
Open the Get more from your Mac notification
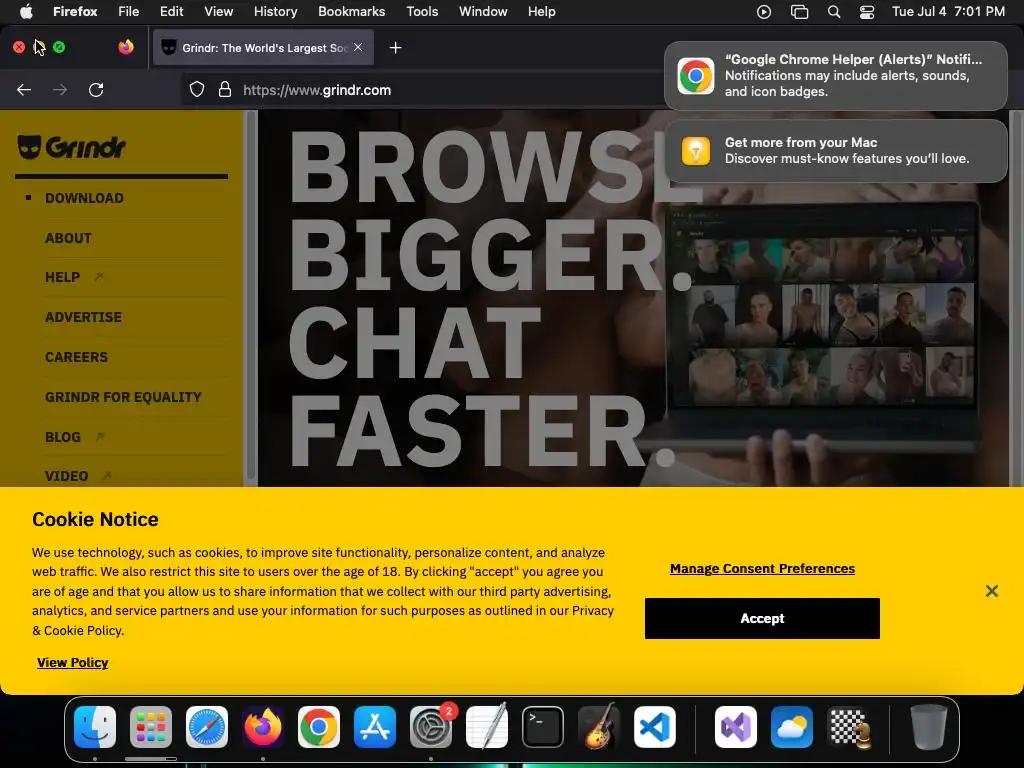click(836, 151)
